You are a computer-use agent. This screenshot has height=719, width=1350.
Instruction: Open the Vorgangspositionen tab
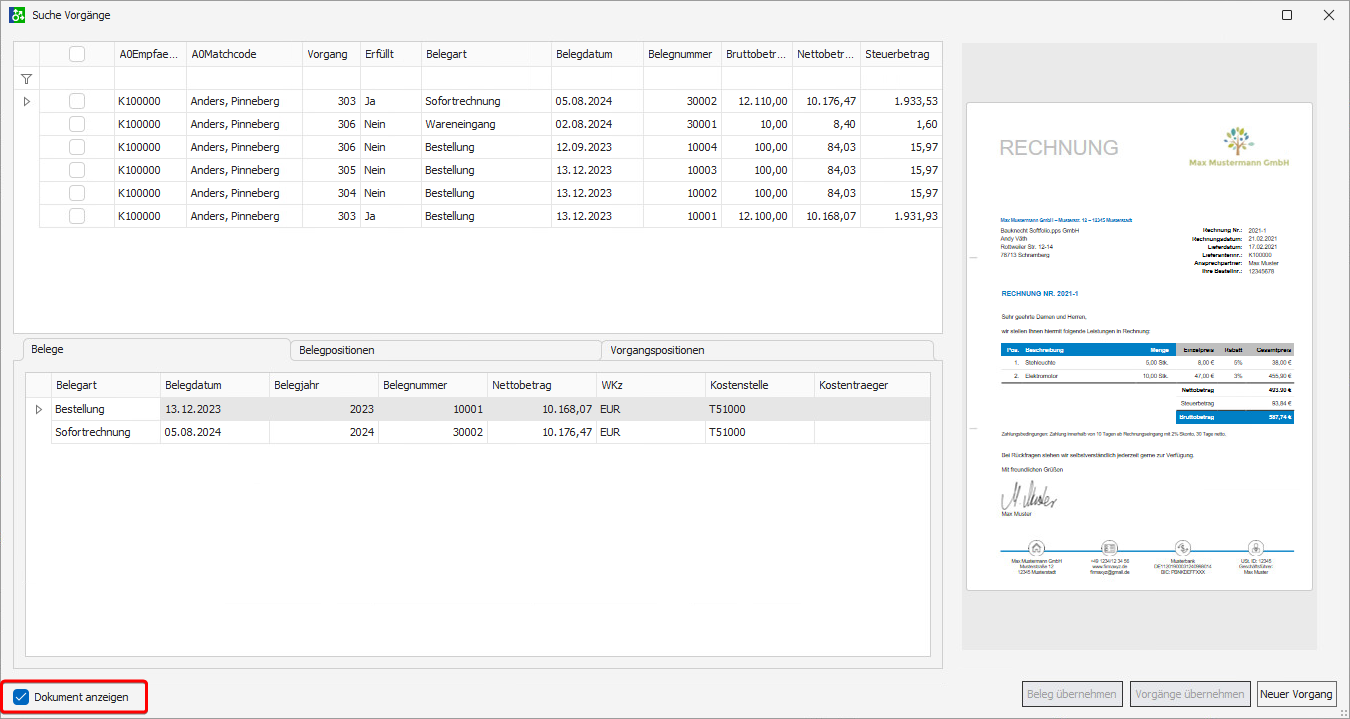[x=765, y=350]
